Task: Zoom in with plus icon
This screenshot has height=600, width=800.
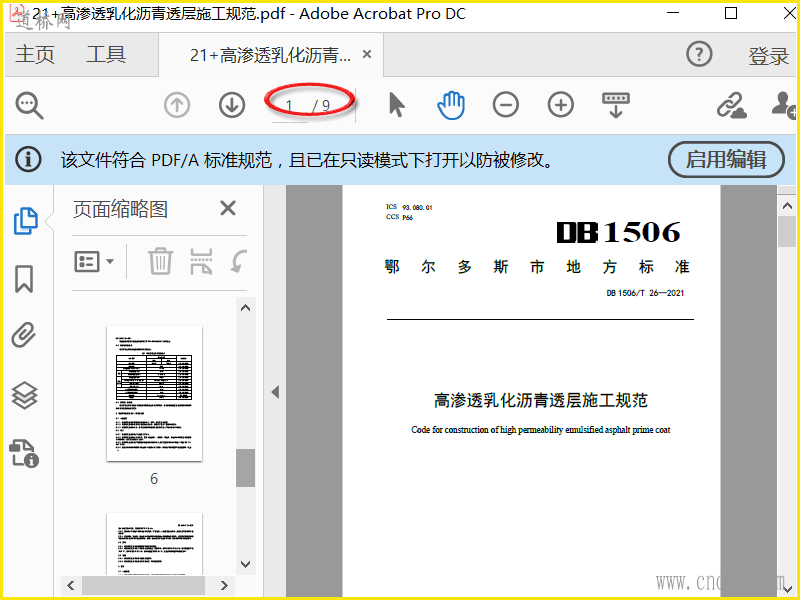Action: pos(561,105)
